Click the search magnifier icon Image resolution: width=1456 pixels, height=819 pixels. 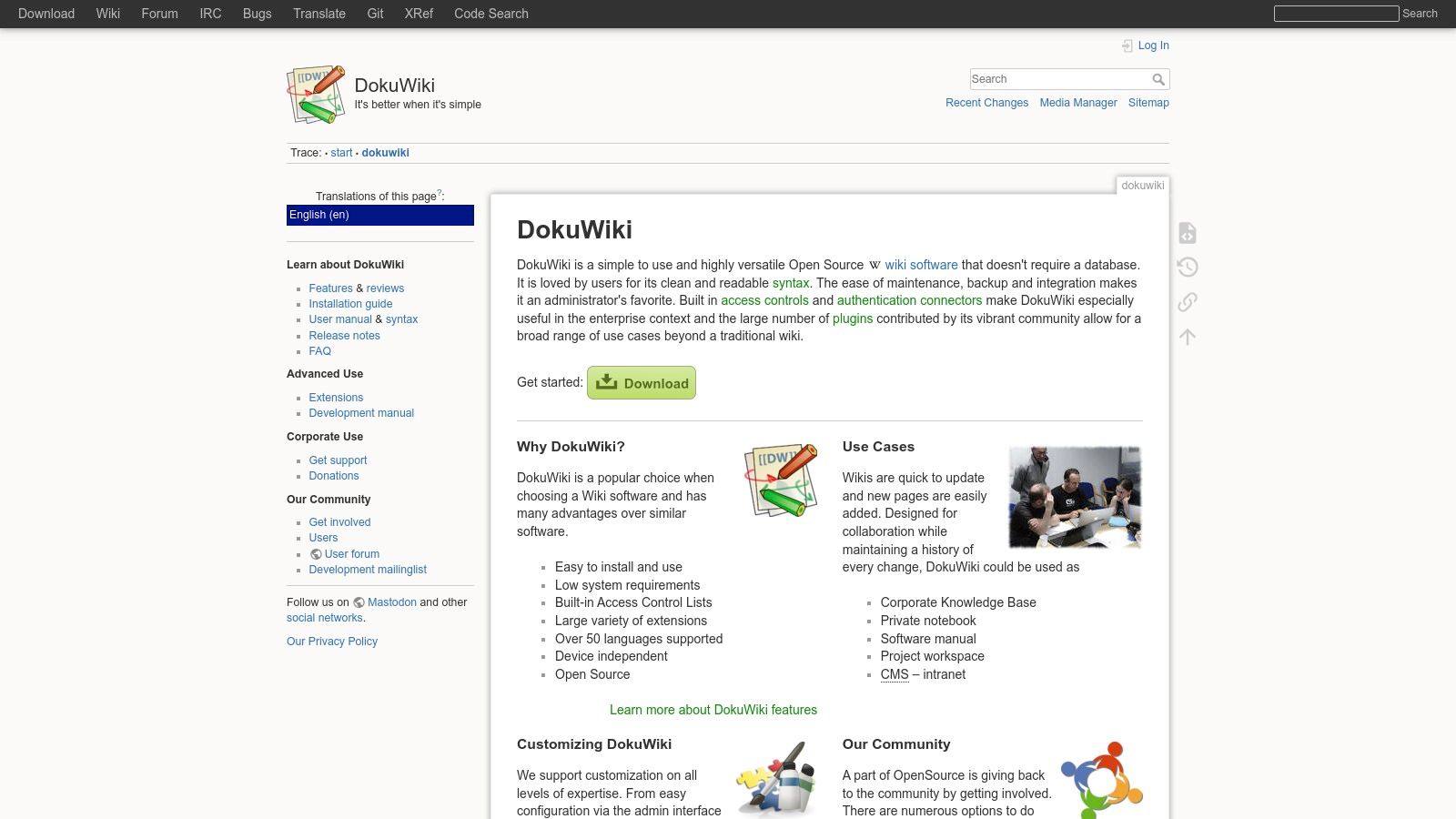point(1158,79)
